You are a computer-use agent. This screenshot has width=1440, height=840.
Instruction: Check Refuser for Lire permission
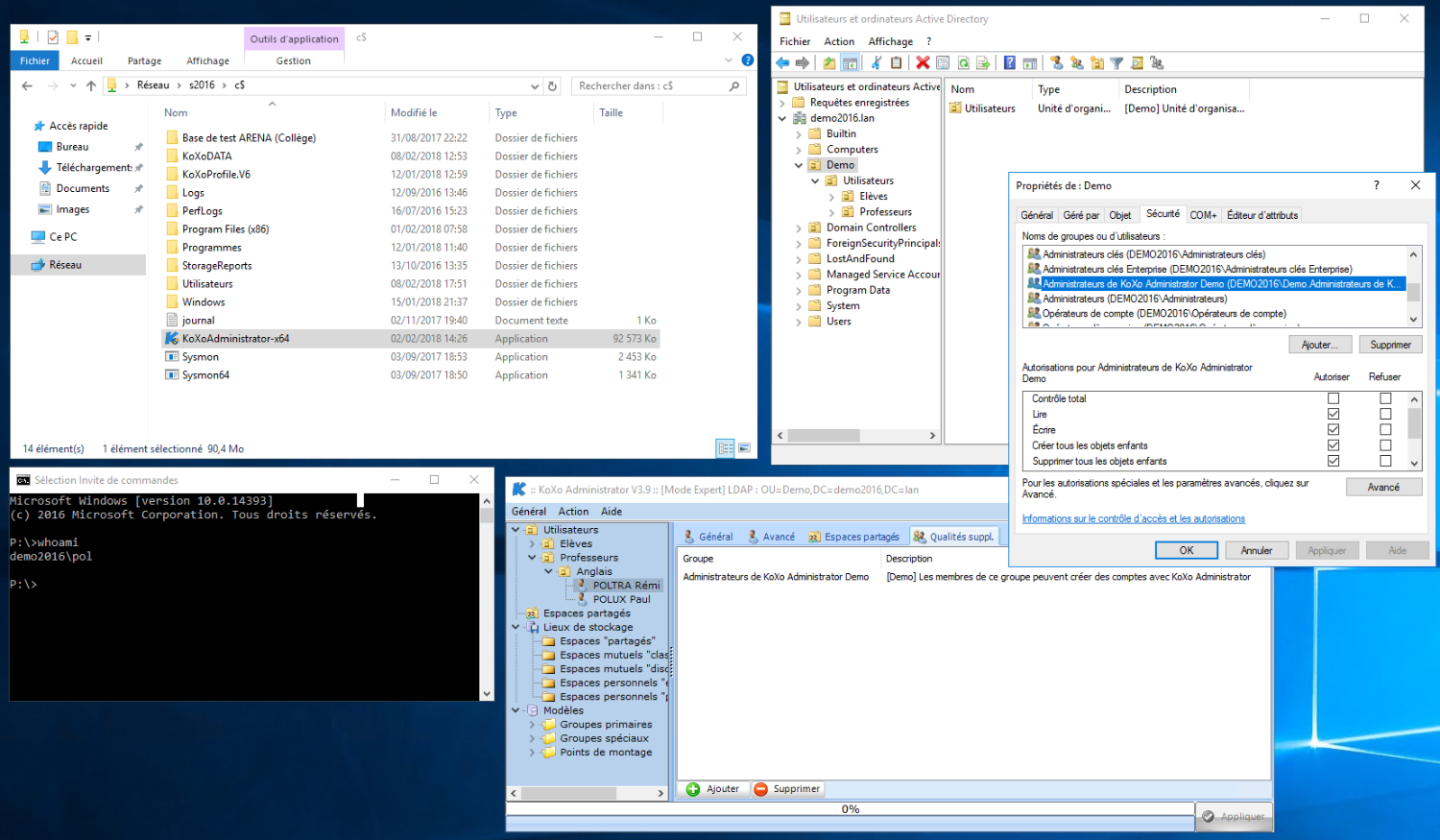pos(1385,414)
